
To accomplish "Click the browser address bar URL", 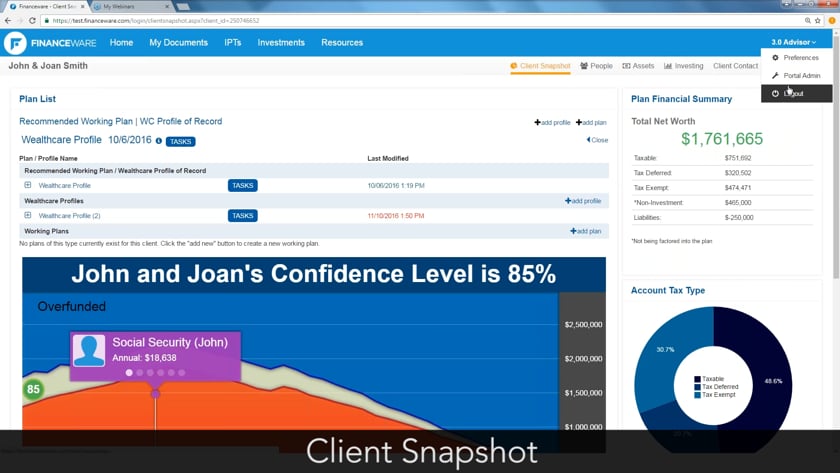I will 156,20.
